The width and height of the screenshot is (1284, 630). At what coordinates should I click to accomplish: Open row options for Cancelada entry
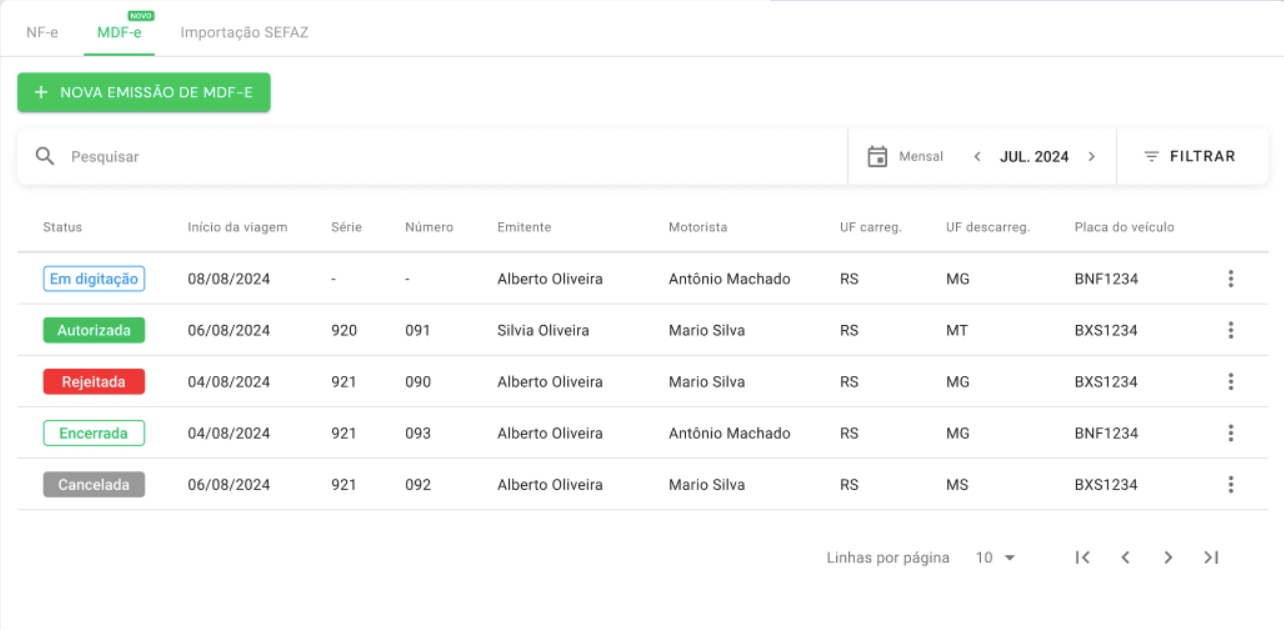point(1230,485)
